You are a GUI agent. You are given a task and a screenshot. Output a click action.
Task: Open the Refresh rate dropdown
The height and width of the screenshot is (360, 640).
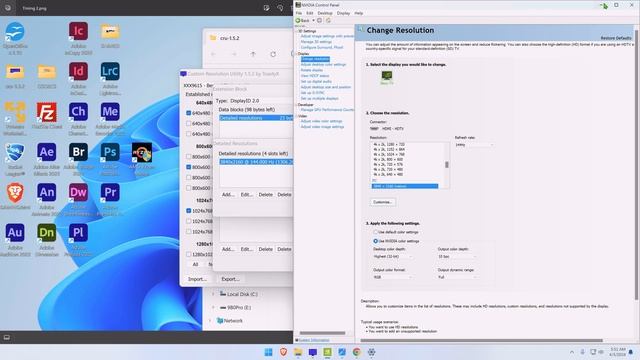[474, 145]
